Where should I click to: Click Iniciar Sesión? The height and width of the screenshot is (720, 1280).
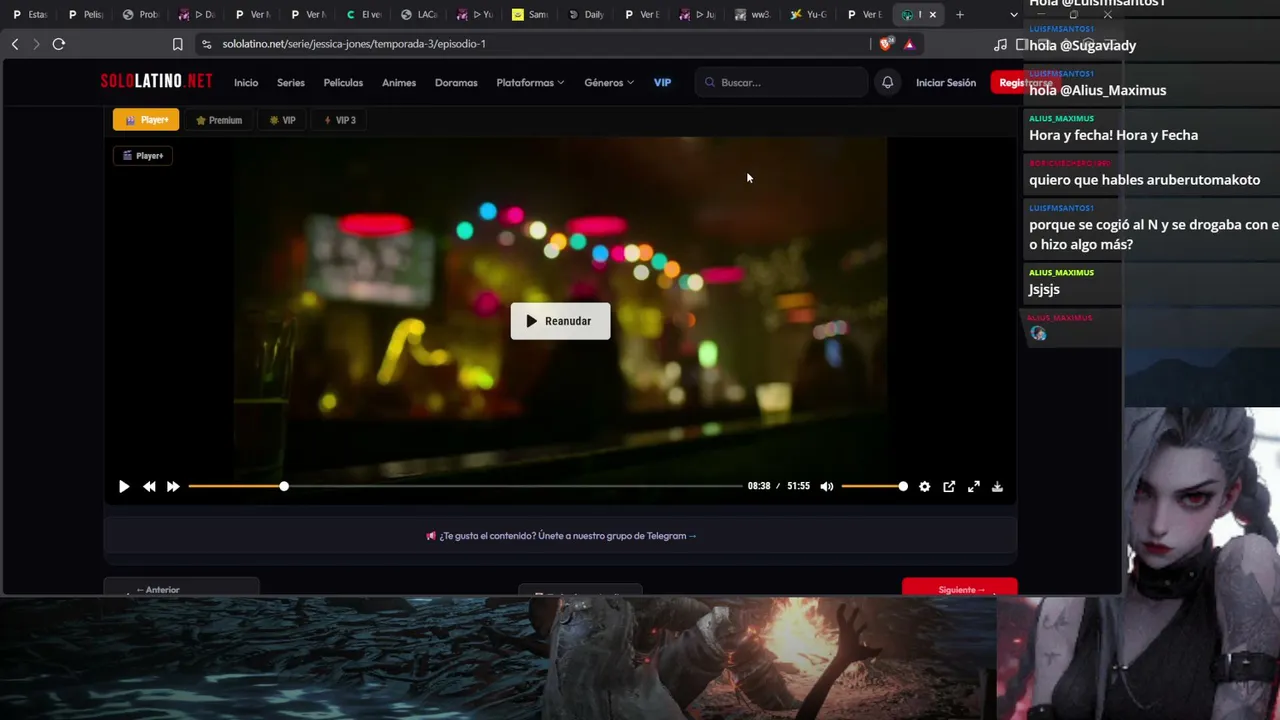click(x=946, y=83)
